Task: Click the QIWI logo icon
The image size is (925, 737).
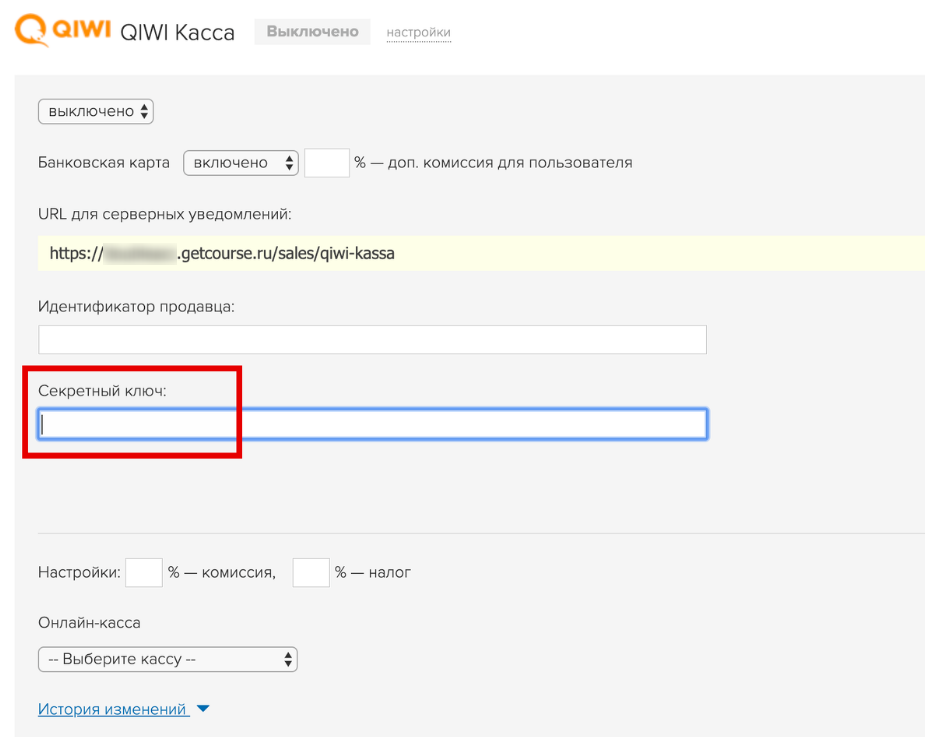Action: (63, 30)
